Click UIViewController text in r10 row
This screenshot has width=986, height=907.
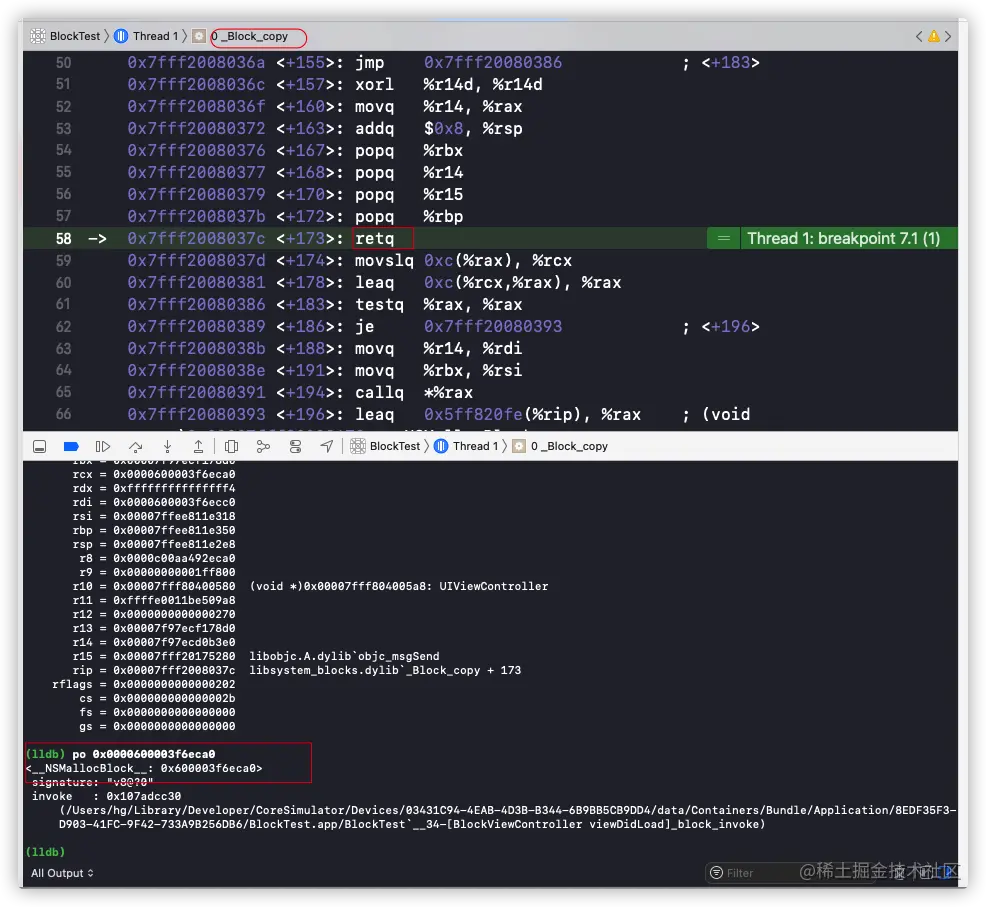(494, 587)
